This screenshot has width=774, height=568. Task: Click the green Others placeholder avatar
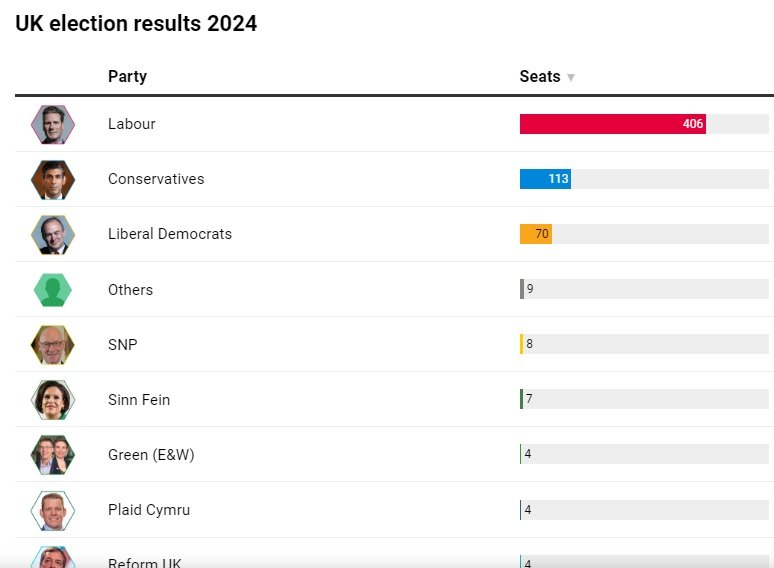pyautogui.click(x=52, y=290)
